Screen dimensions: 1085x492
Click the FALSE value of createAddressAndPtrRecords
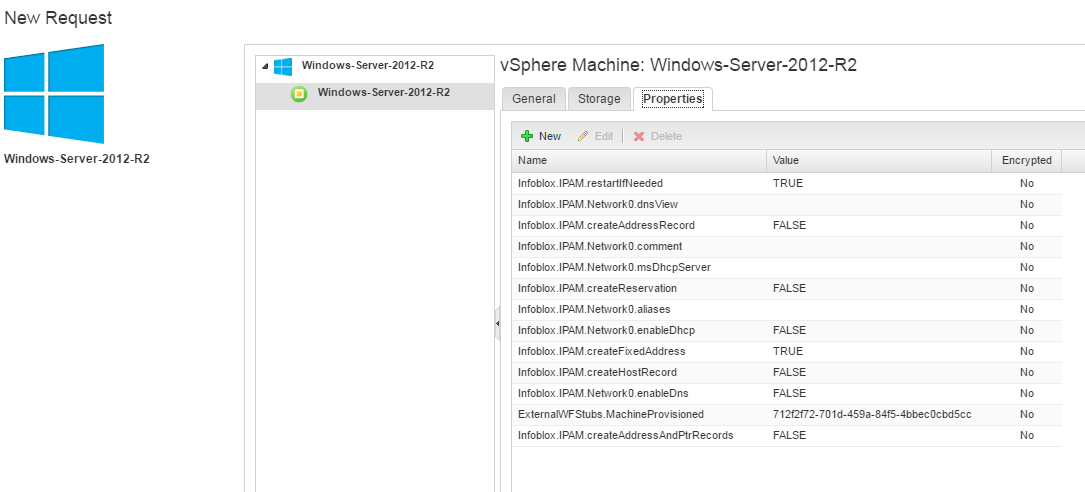(x=790, y=436)
